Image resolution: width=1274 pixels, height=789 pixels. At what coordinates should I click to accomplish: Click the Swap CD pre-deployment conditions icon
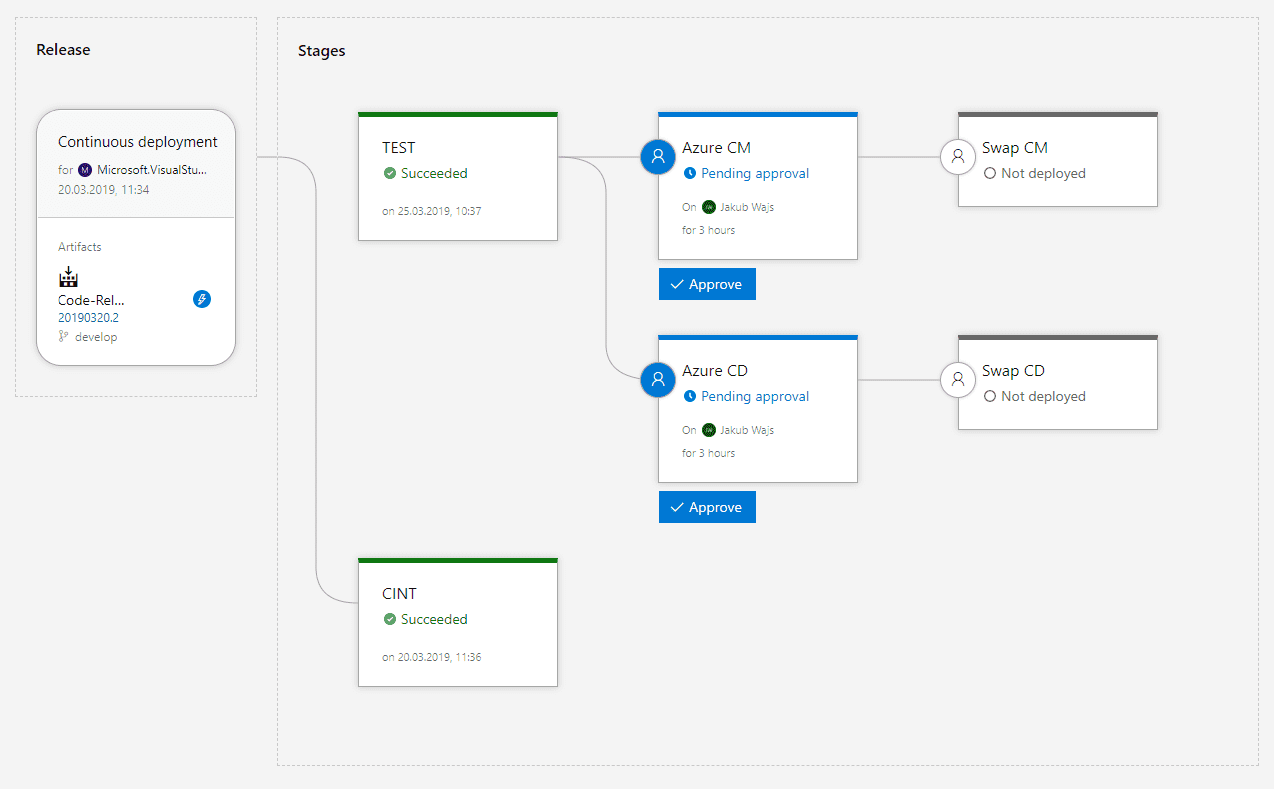958,379
